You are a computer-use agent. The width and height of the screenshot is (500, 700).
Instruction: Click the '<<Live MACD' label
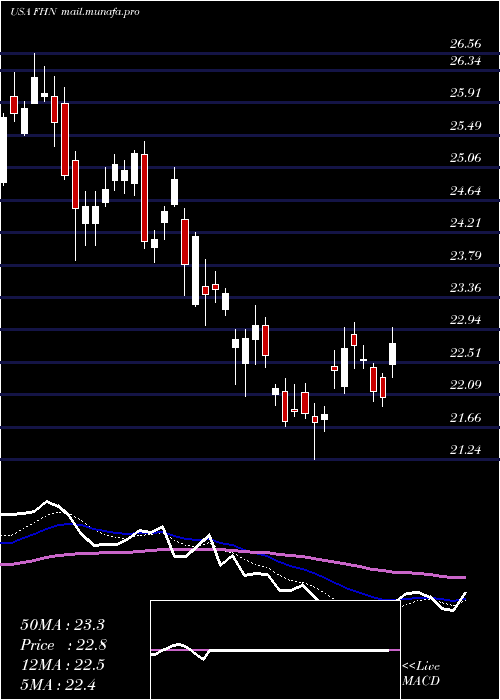421,673
